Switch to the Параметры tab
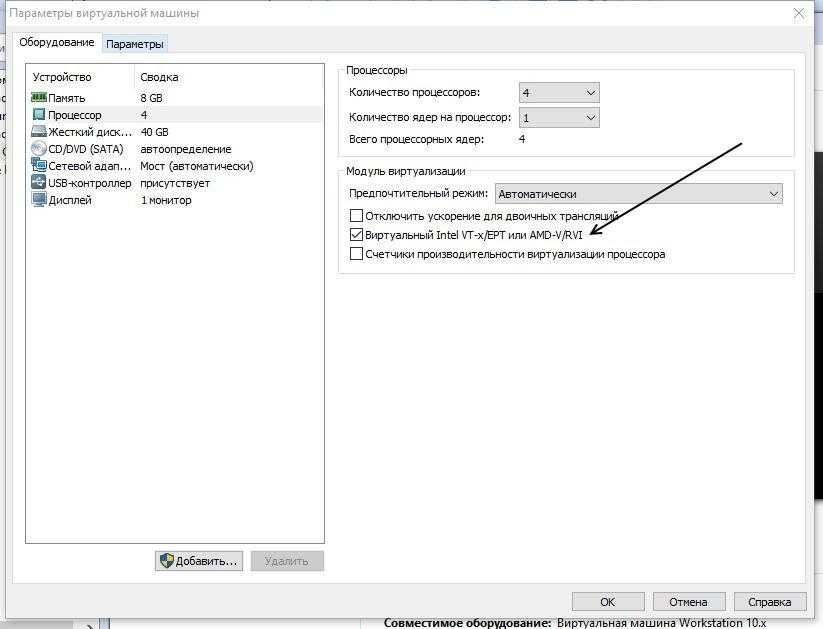This screenshot has height=629, width=823. [x=135, y=44]
